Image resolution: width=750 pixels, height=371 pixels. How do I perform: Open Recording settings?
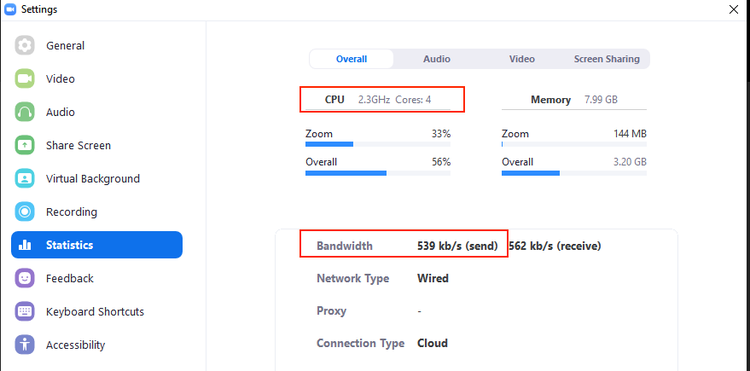point(97,212)
